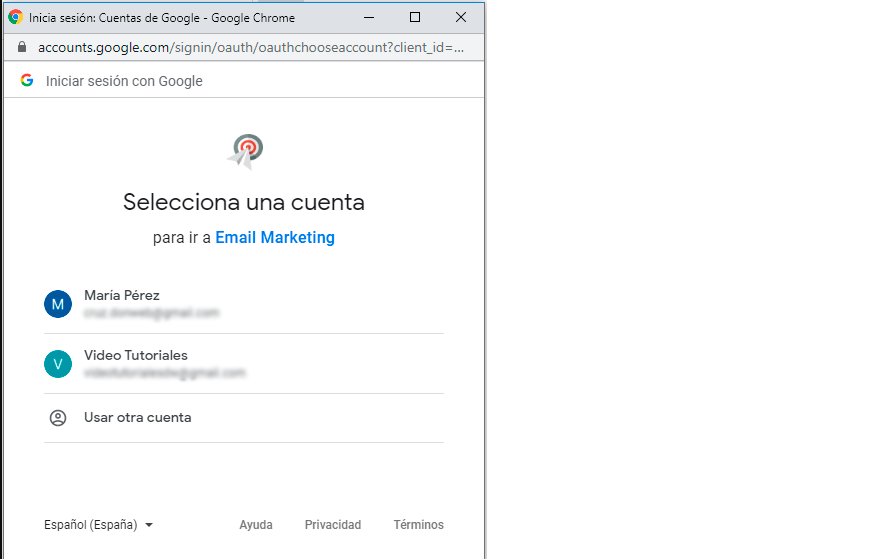The width and height of the screenshot is (892, 559).
Task: Choose the Video Tutoriales account
Action: (x=243, y=363)
